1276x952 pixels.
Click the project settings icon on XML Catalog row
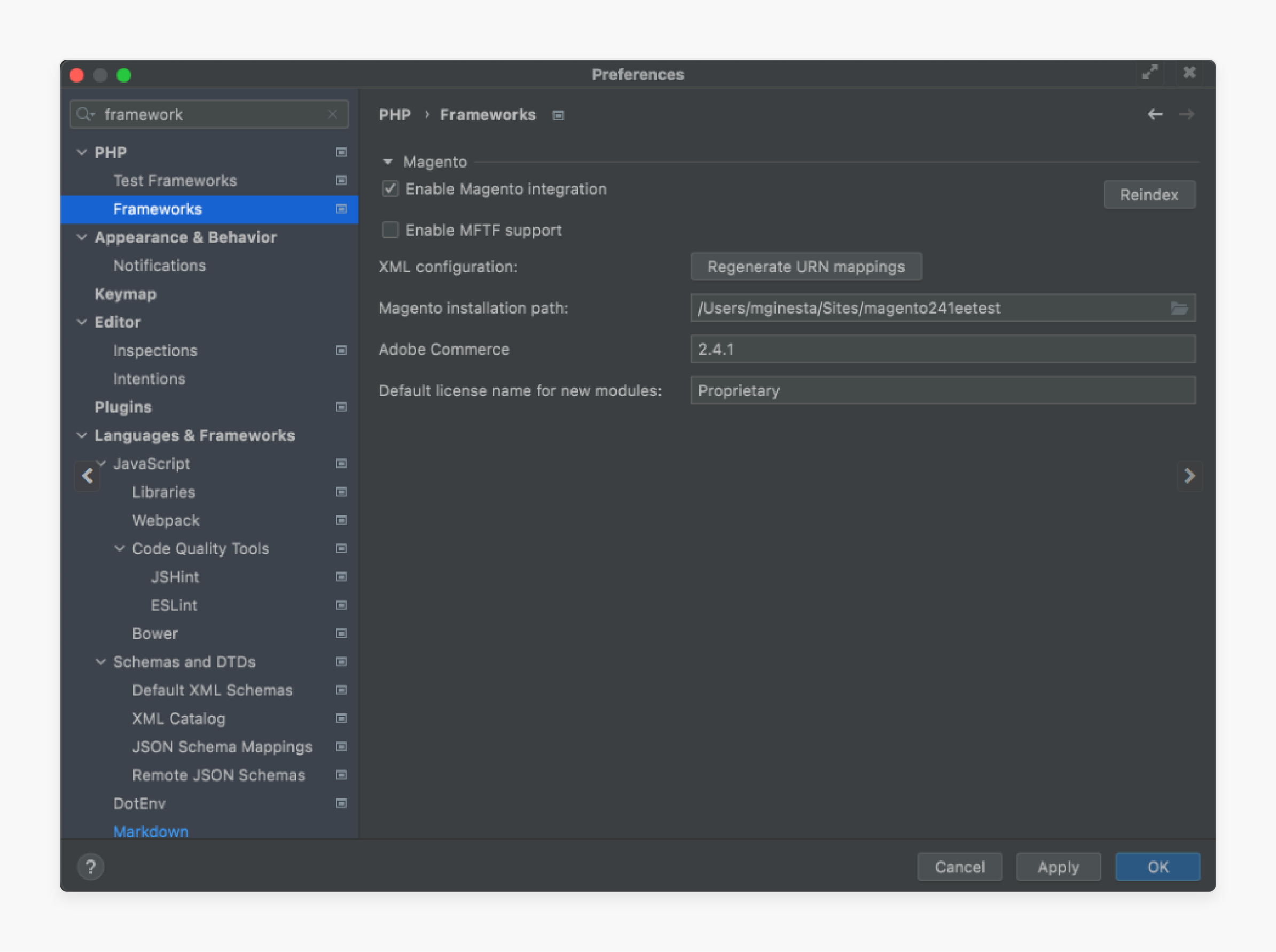pyautogui.click(x=341, y=718)
